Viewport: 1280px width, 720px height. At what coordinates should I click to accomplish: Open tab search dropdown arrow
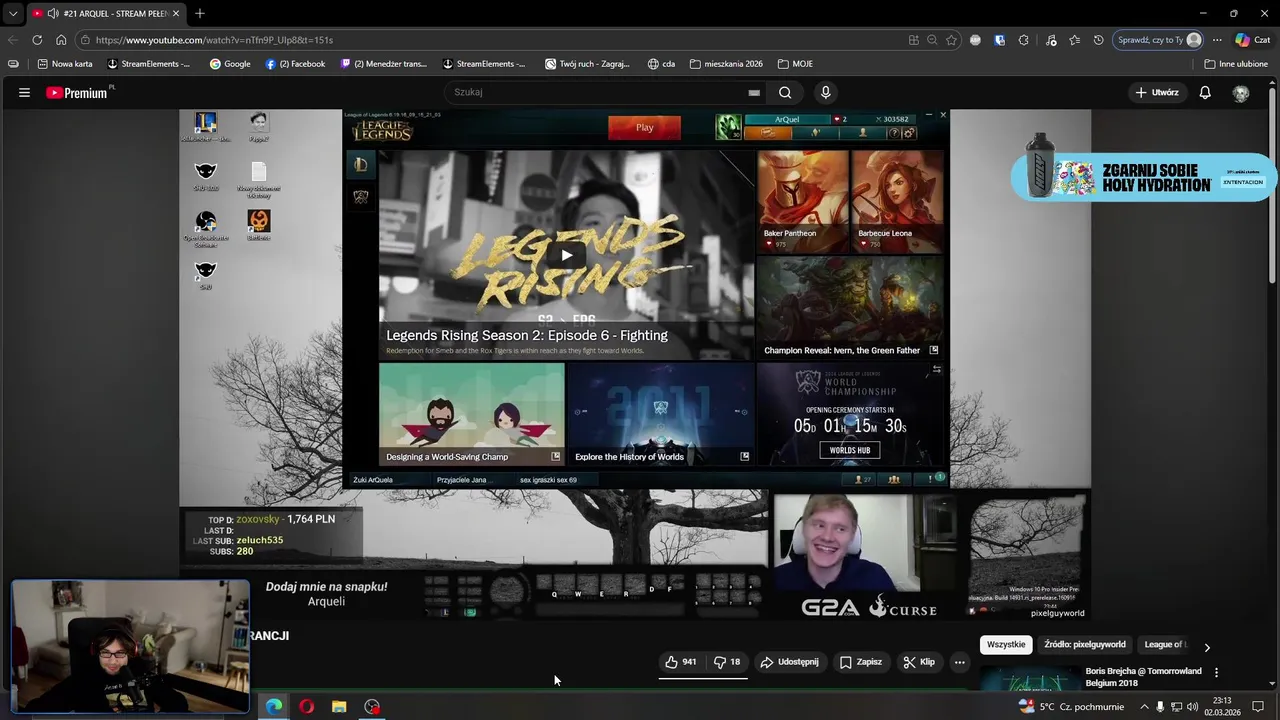pyautogui.click(x=13, y=13)
